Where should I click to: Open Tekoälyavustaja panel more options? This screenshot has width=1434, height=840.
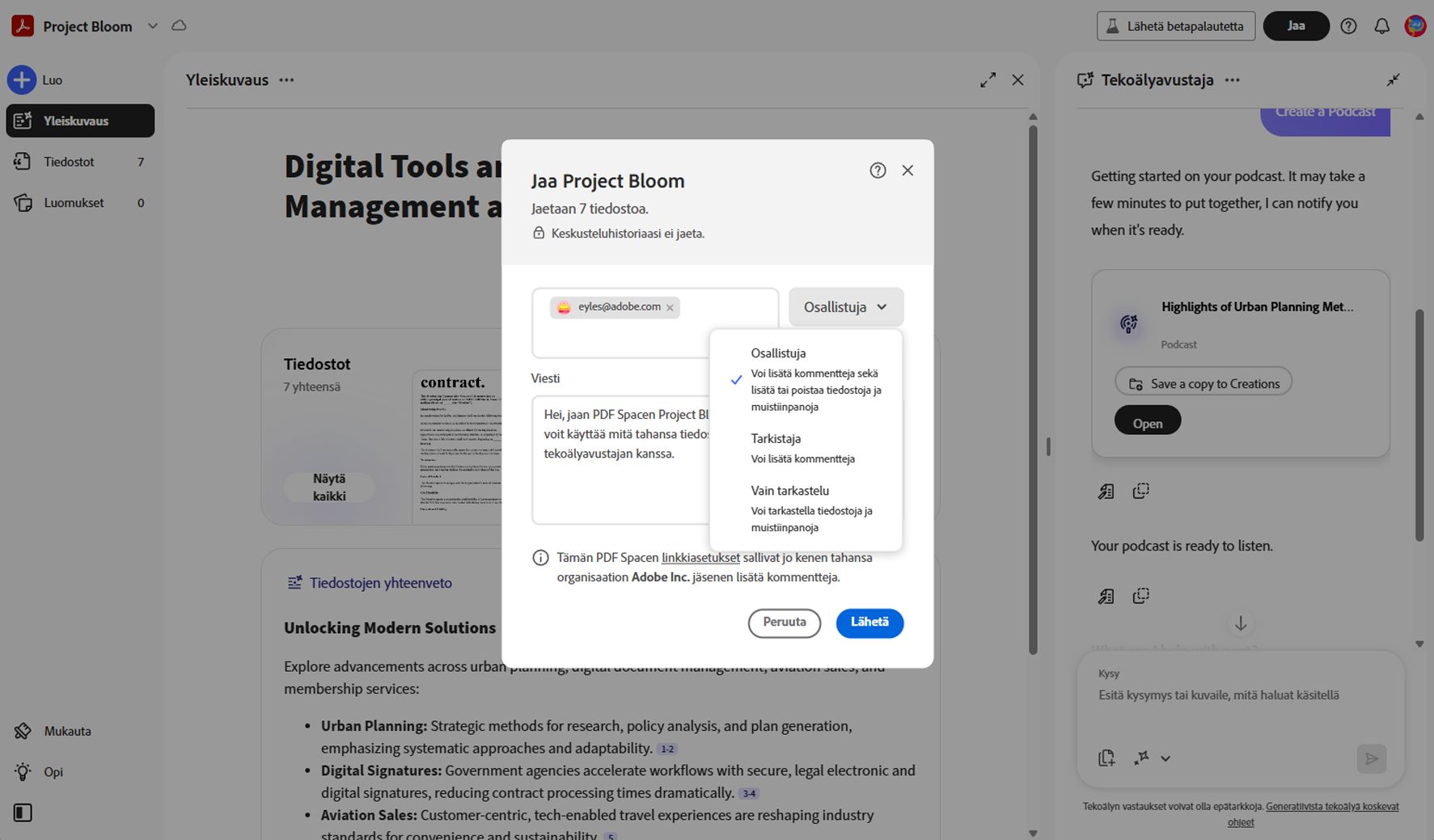click(x=1232, y=80)
